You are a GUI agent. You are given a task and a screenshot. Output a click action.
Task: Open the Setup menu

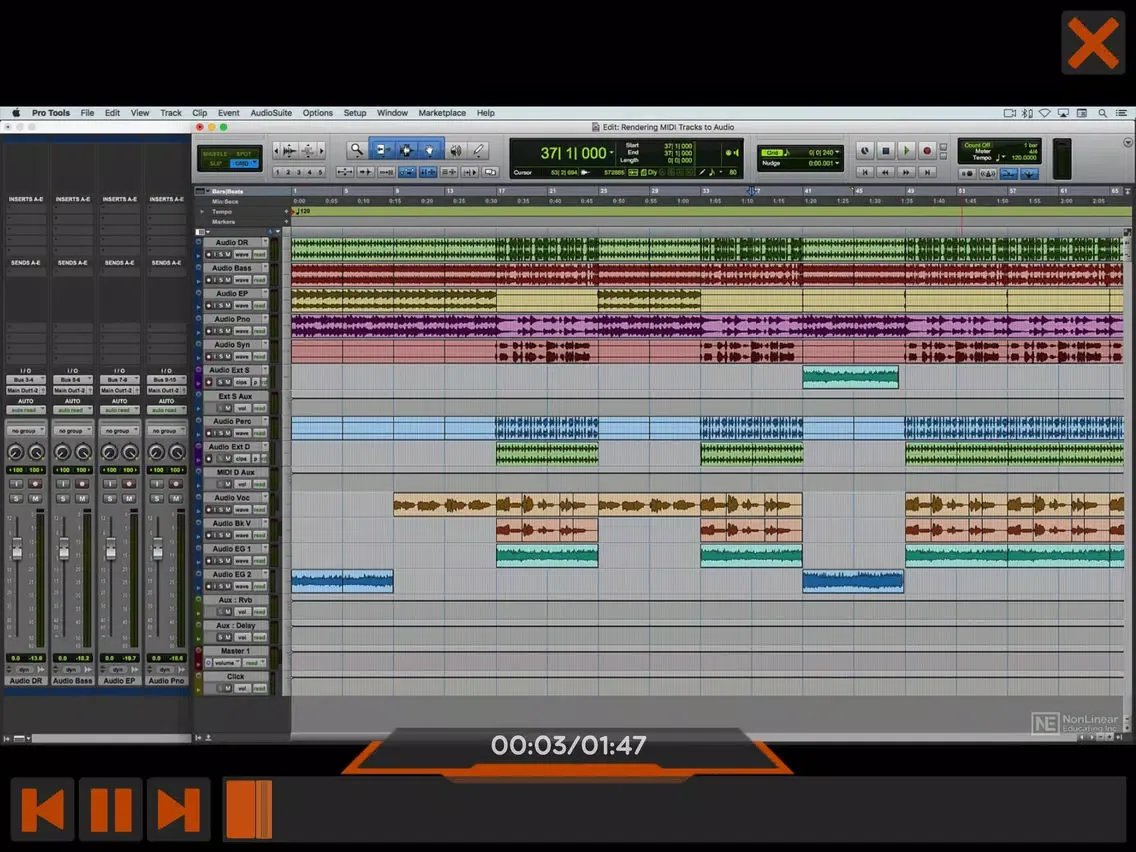pyautogui.click(x=354, y=113)
